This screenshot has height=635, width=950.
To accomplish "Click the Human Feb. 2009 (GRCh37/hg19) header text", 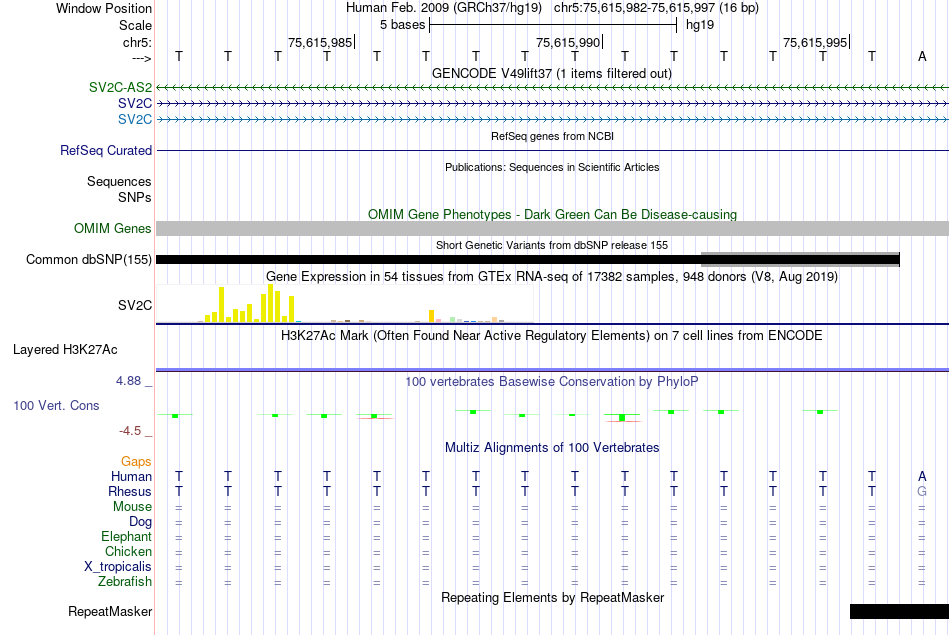I will (446, 8).
